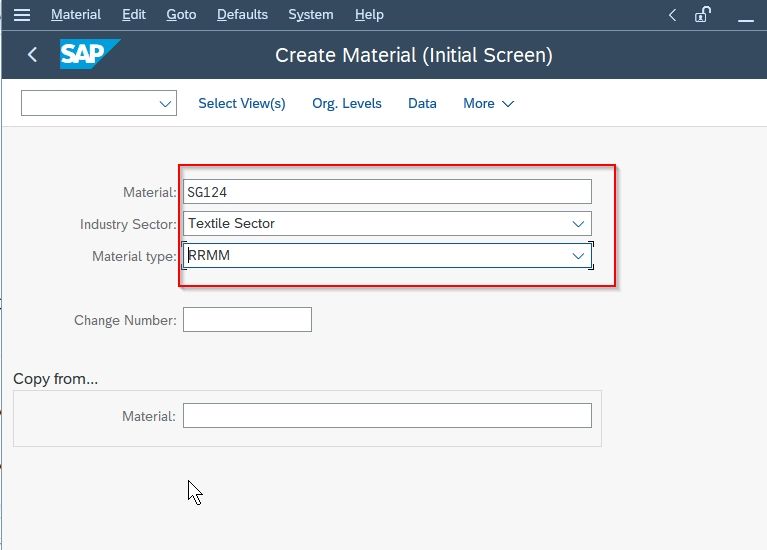
Task: Expand the Material type dropdown arrow
Action: click(x=578, y=256)
